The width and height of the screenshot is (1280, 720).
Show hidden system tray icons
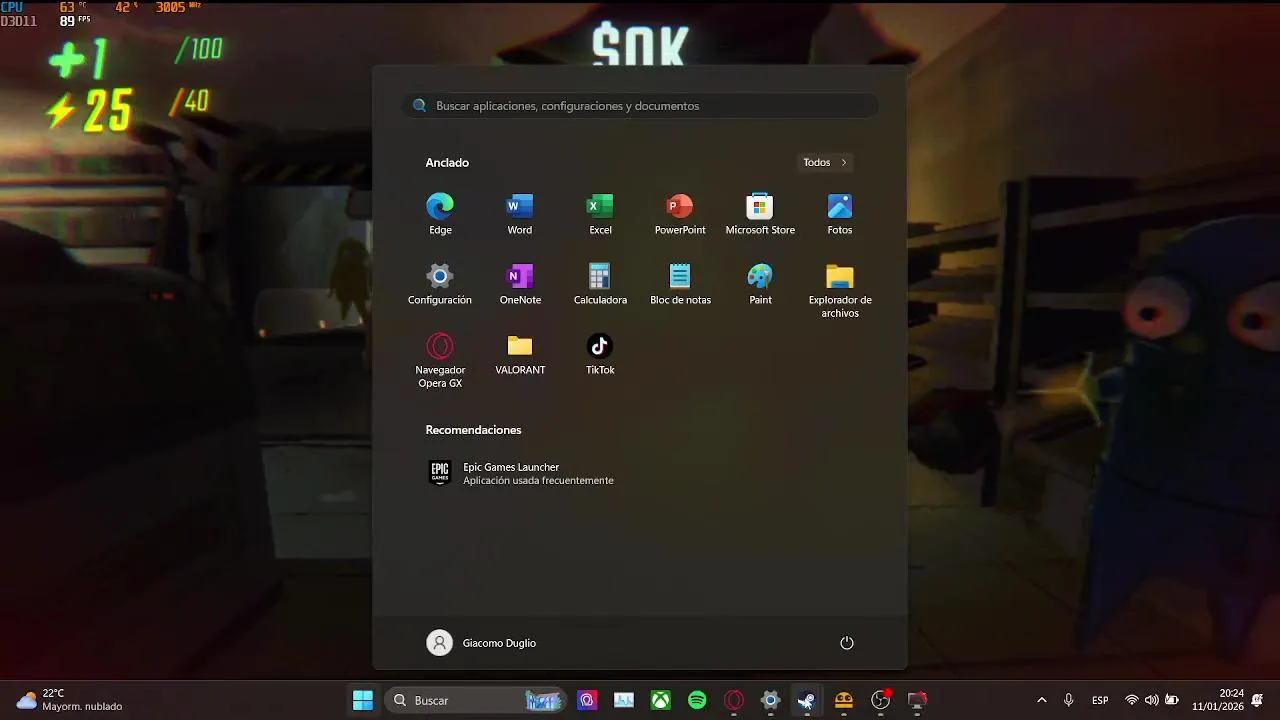[1042, 700]
